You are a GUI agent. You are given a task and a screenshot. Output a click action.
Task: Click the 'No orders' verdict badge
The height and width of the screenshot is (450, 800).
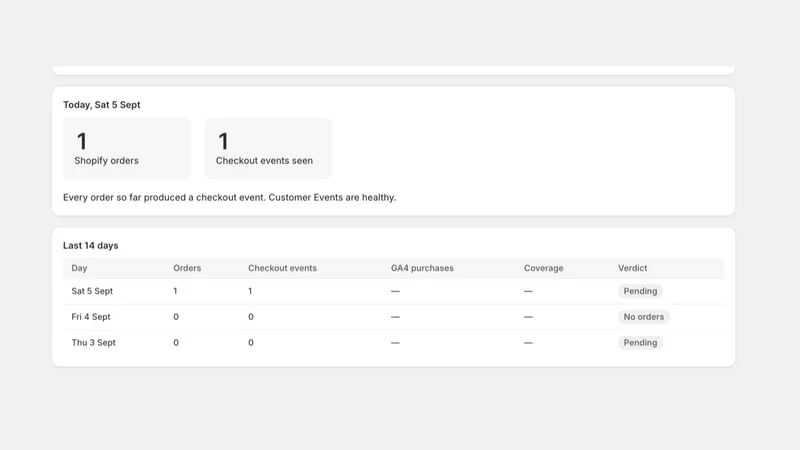coord(644,317)
